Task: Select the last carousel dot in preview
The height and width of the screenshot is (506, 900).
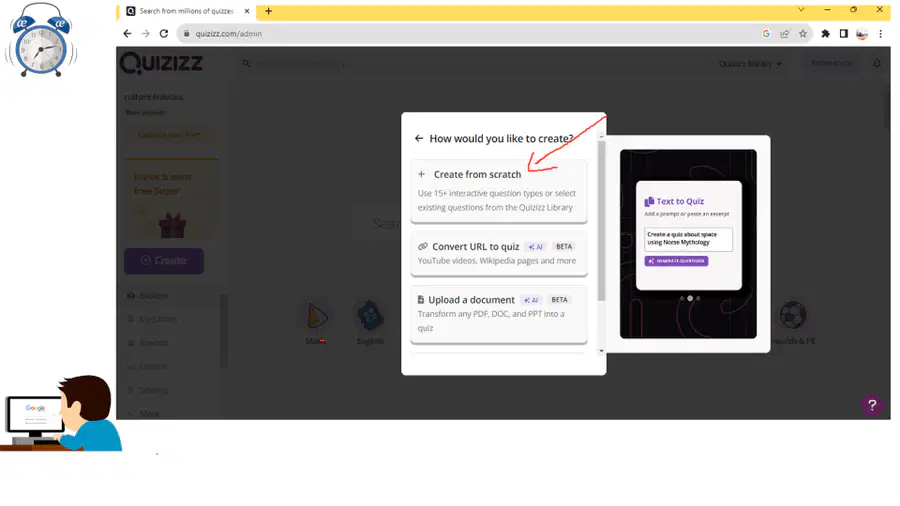Action: coord(698,298)
